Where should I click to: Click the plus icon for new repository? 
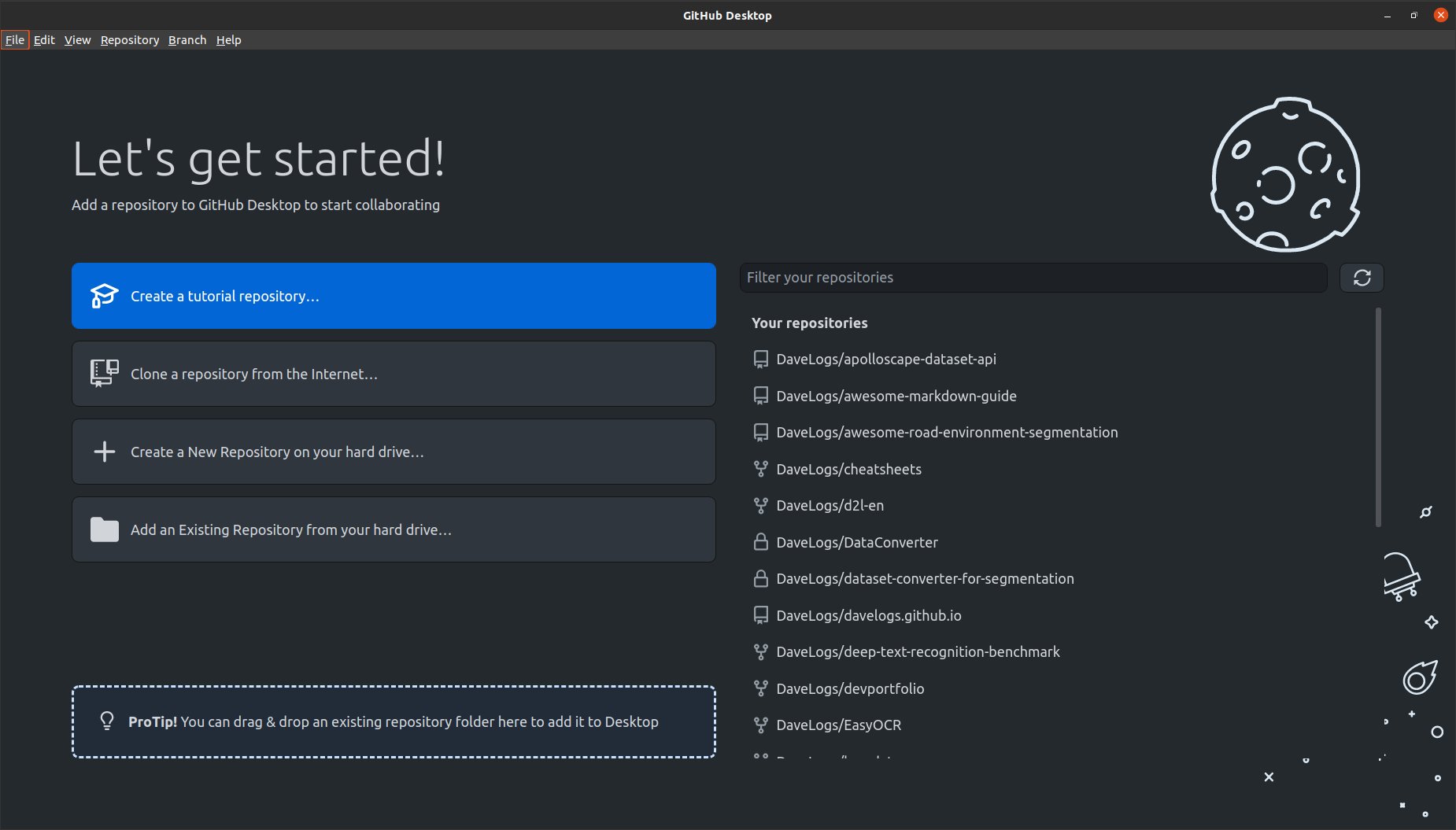pyautogui.click(x=104, y=452)
